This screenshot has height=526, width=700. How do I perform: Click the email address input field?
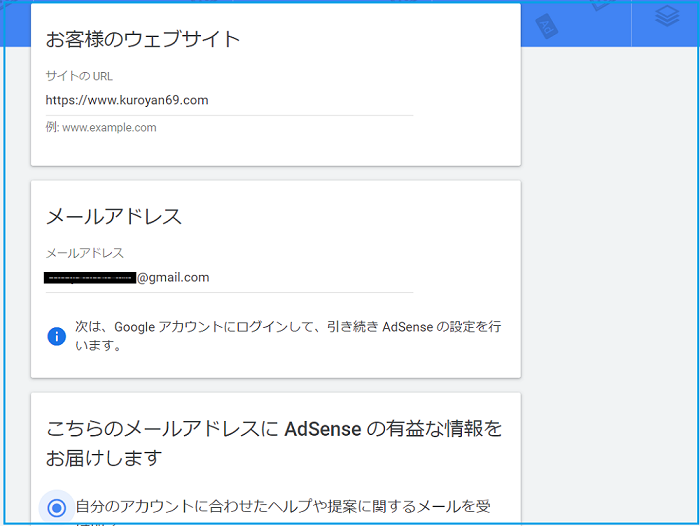(x=229, y=278)
